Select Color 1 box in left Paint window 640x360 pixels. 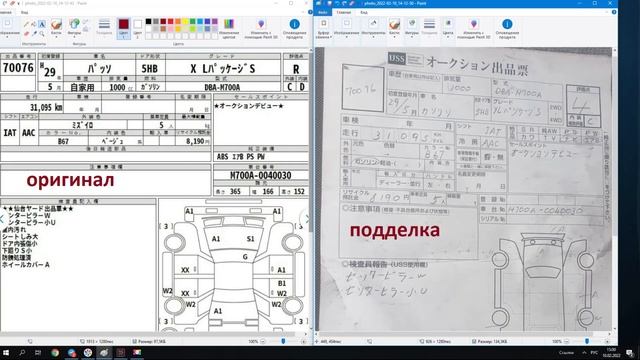pyautogui.click(x=124, y=28)
